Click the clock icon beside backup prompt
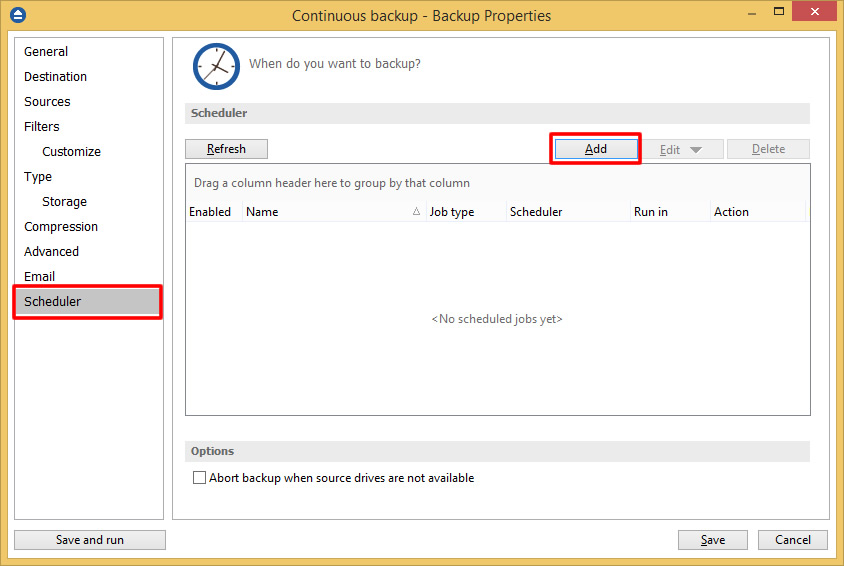This screenshot has width=844, height=566. coord(216,66)
